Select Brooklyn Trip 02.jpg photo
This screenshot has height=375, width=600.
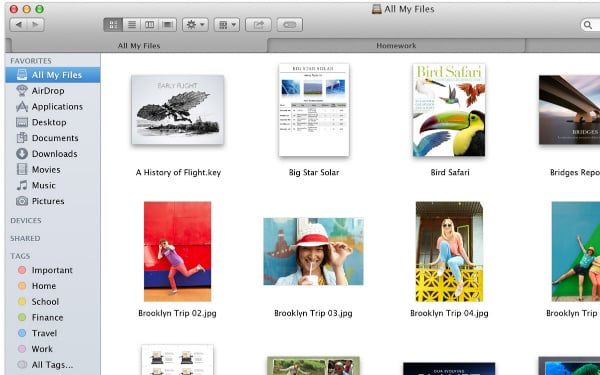coord(178,251)
